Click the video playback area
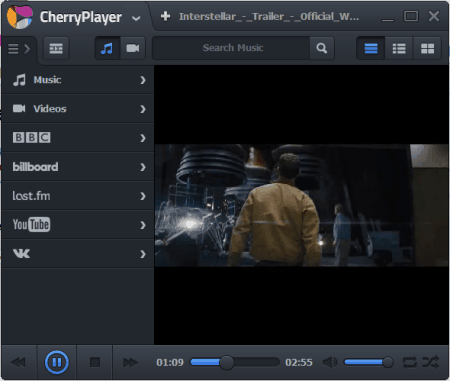This screenshot has width=450, height=381. 301,205
